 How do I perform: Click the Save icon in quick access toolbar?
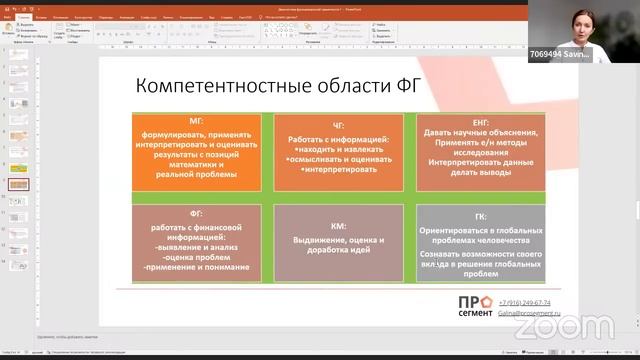pyautogui.click(x=7, y=9)
